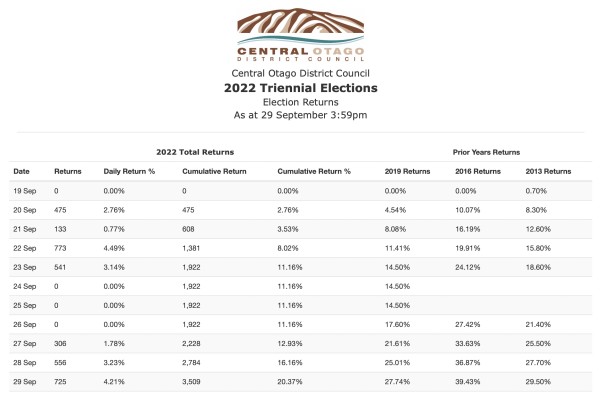Click the 2019 Returns column header
Viewport: 600px width, 394px height.
click(x=407, y=171)
